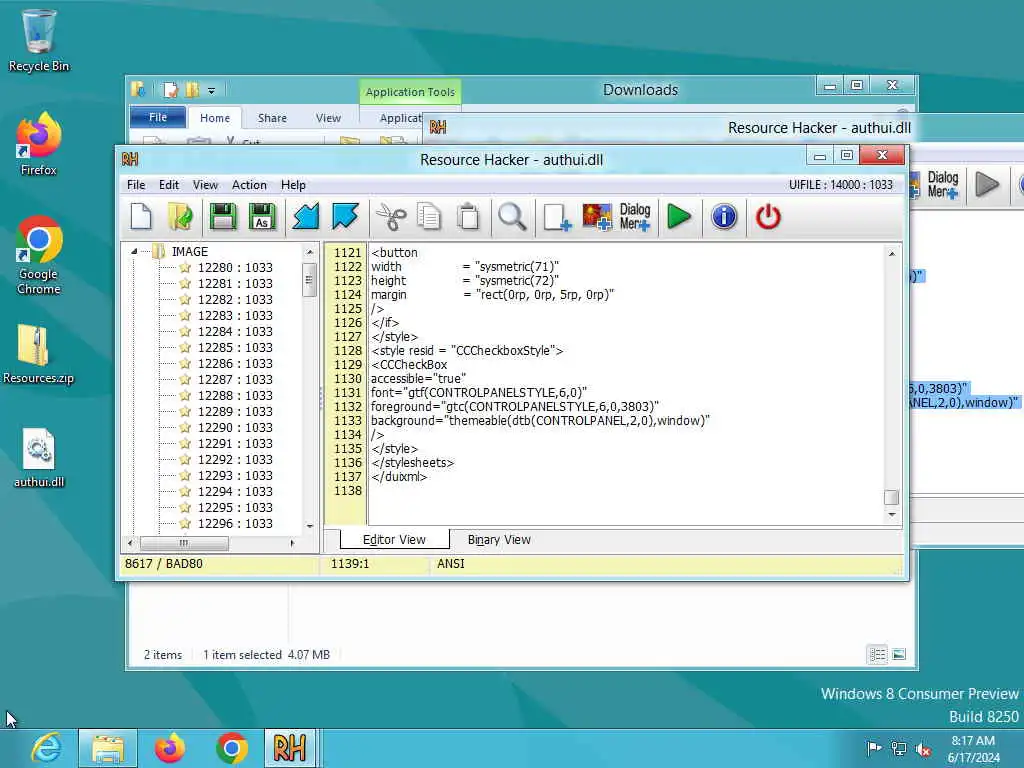Click Application Tools tab in Downloads window
This screenshot has height=768, width=1024.
pyautogui.click(x=410, y=92)
